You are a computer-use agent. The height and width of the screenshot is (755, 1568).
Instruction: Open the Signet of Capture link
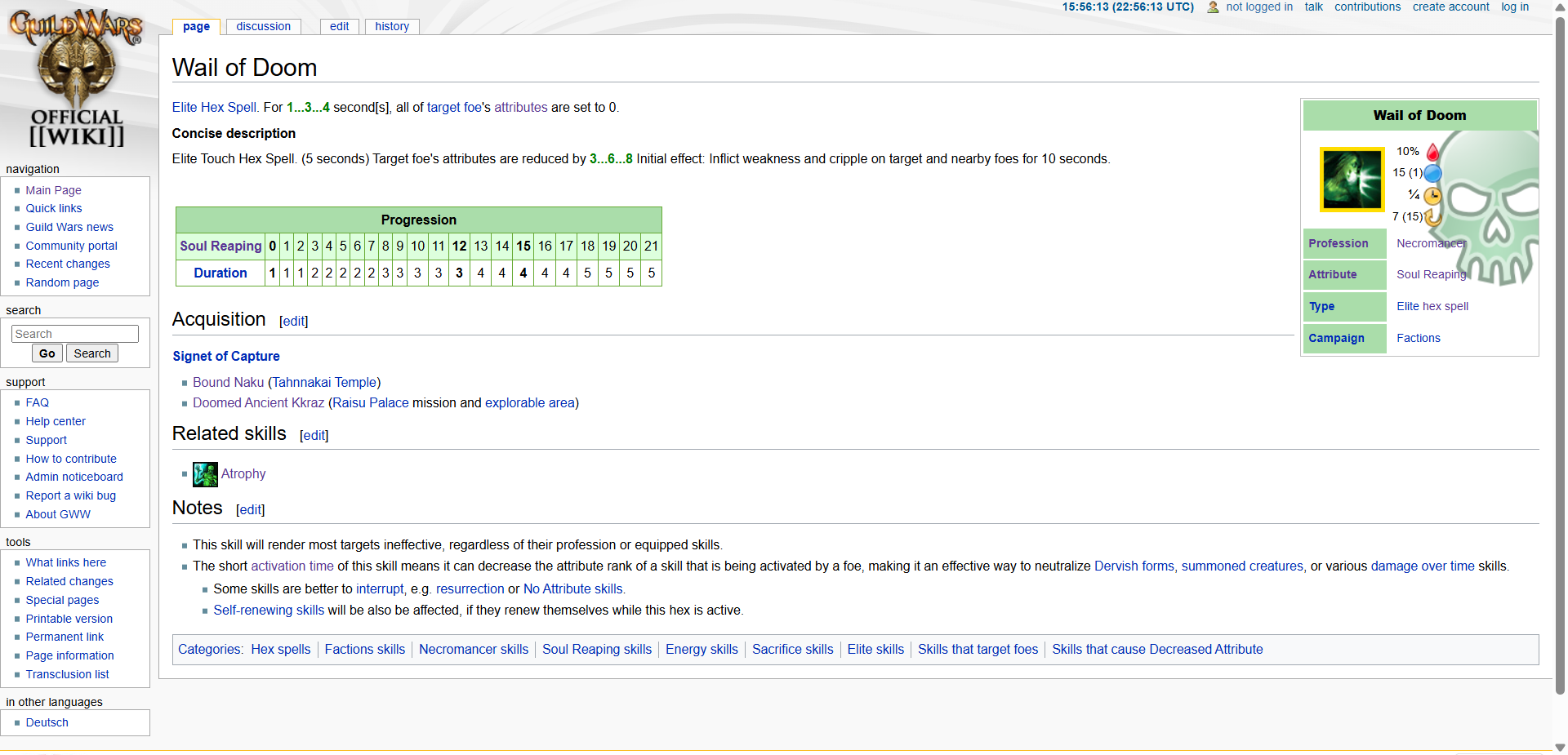point(225,356)
